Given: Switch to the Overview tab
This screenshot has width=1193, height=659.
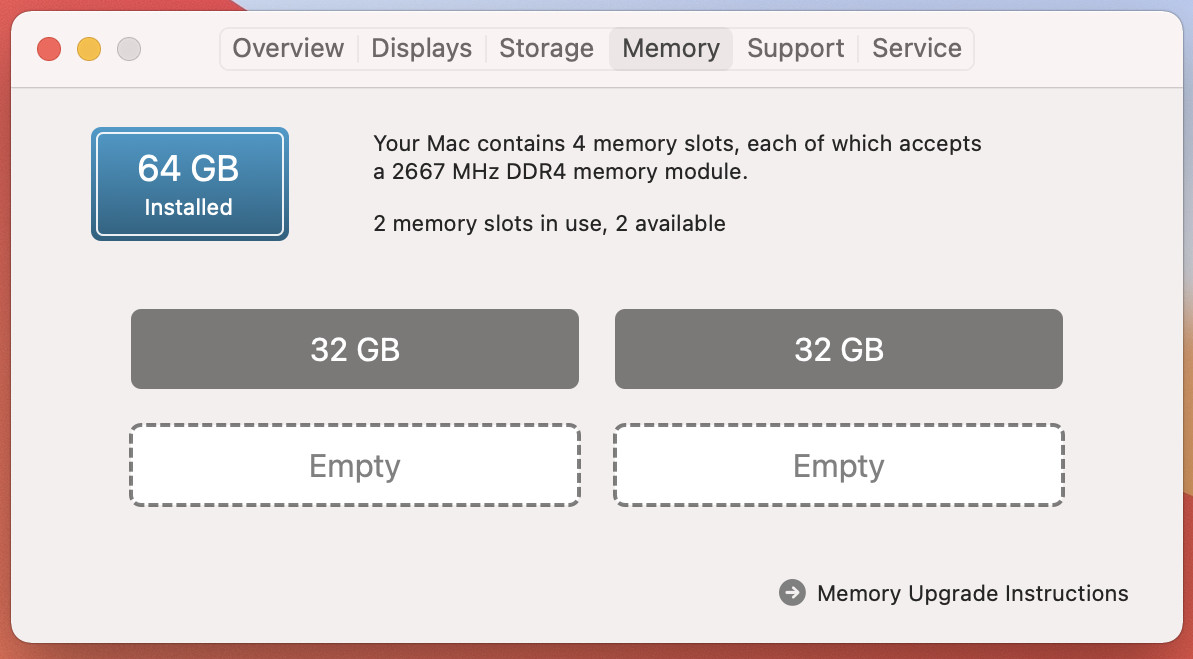Looking at the screenshot, I should (288, 49).
